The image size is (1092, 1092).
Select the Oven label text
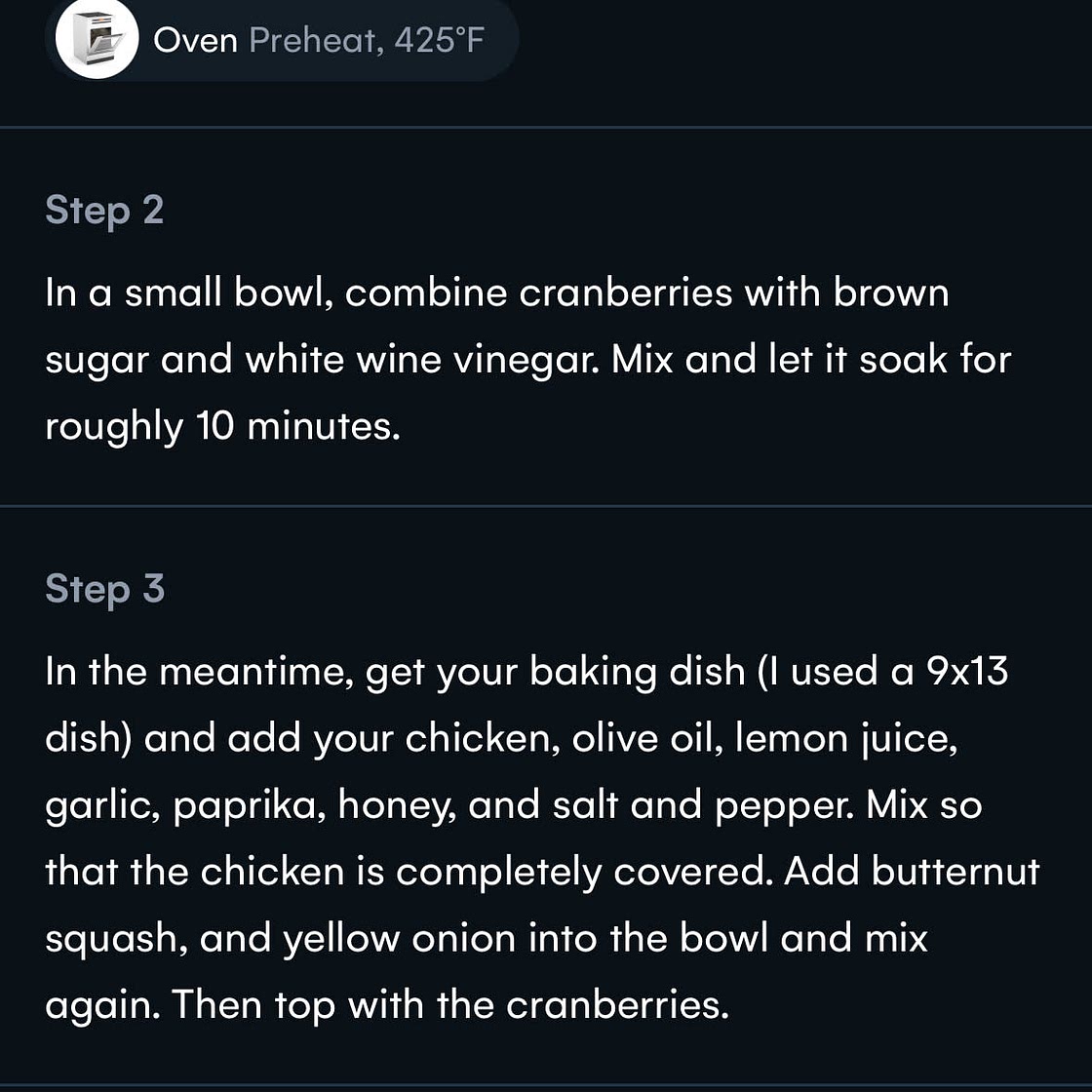click(x=196, y=40)
